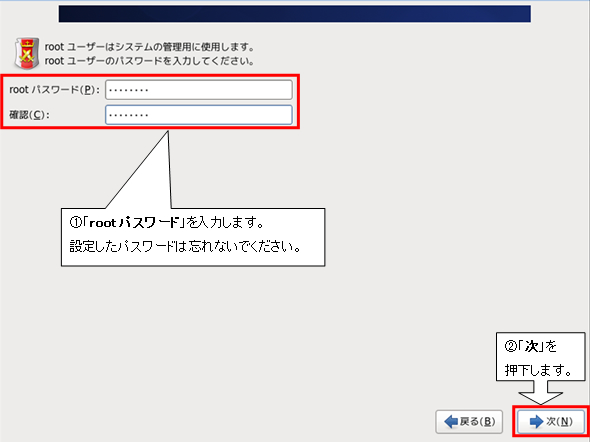Focus the password confirmation field
This screenshot has height=442, width=590.
[199, 115]
